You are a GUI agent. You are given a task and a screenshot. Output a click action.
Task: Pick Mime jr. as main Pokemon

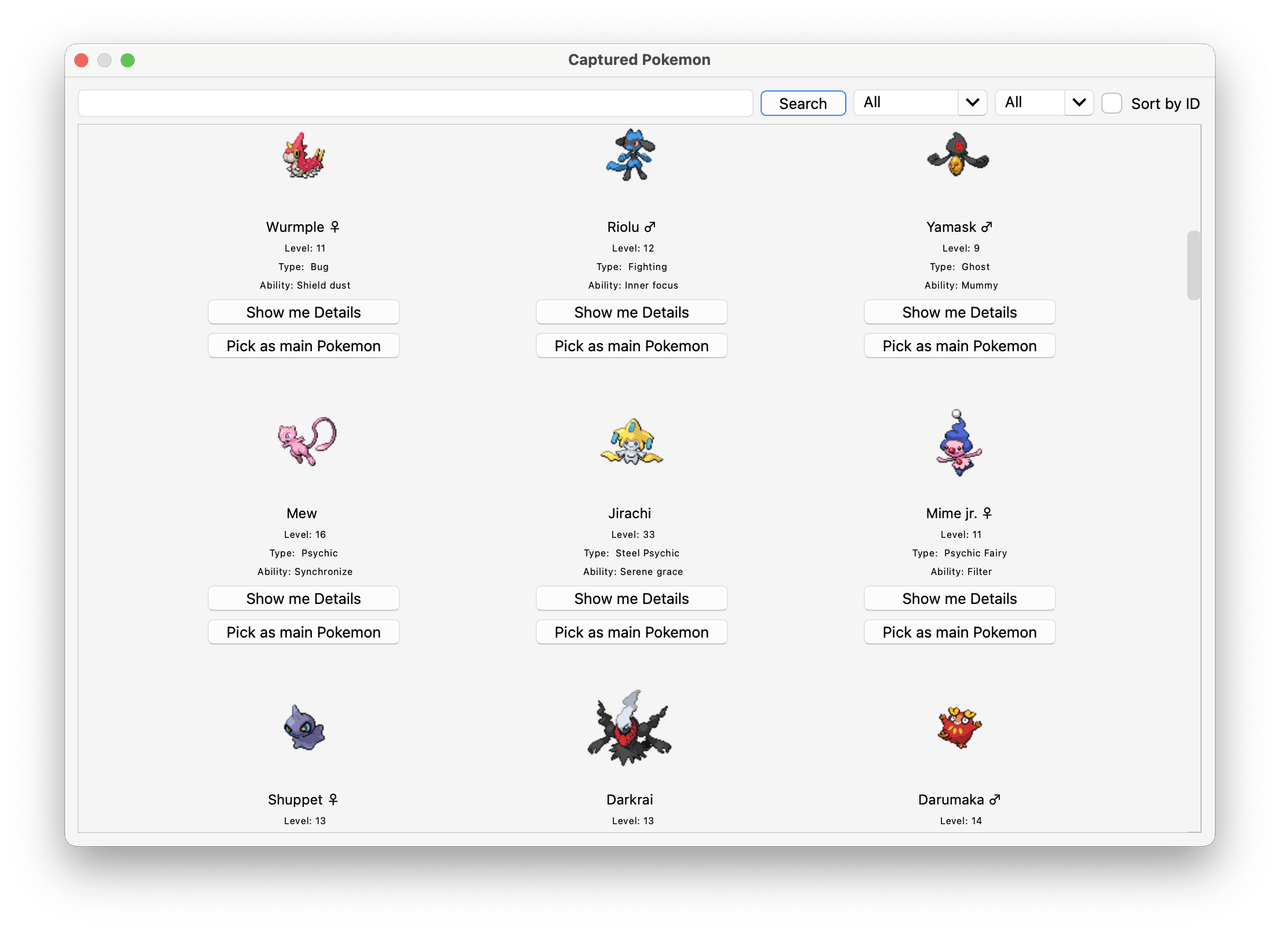(x=960, y=632)
